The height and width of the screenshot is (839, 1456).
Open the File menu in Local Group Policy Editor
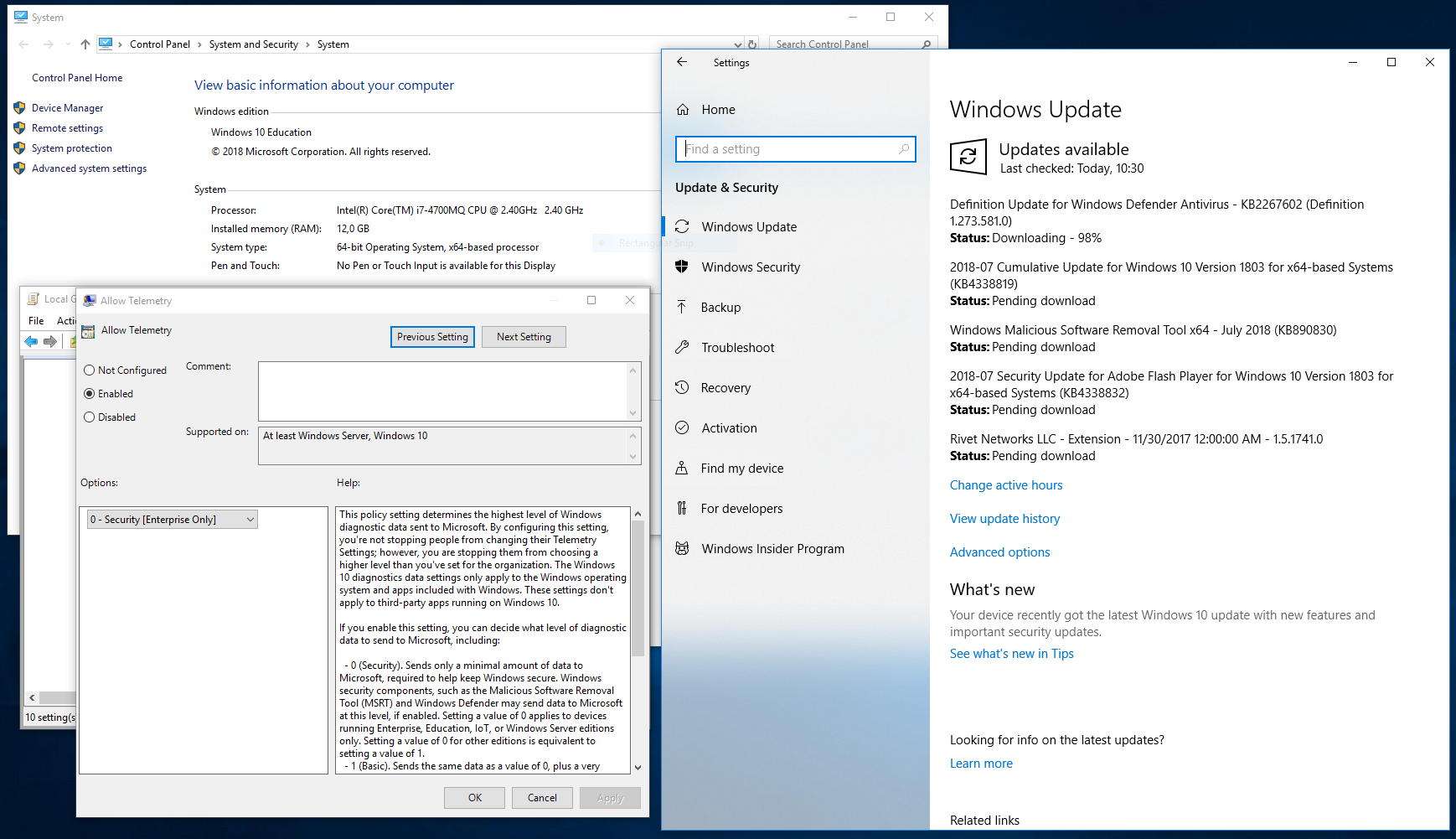[36, 321]
